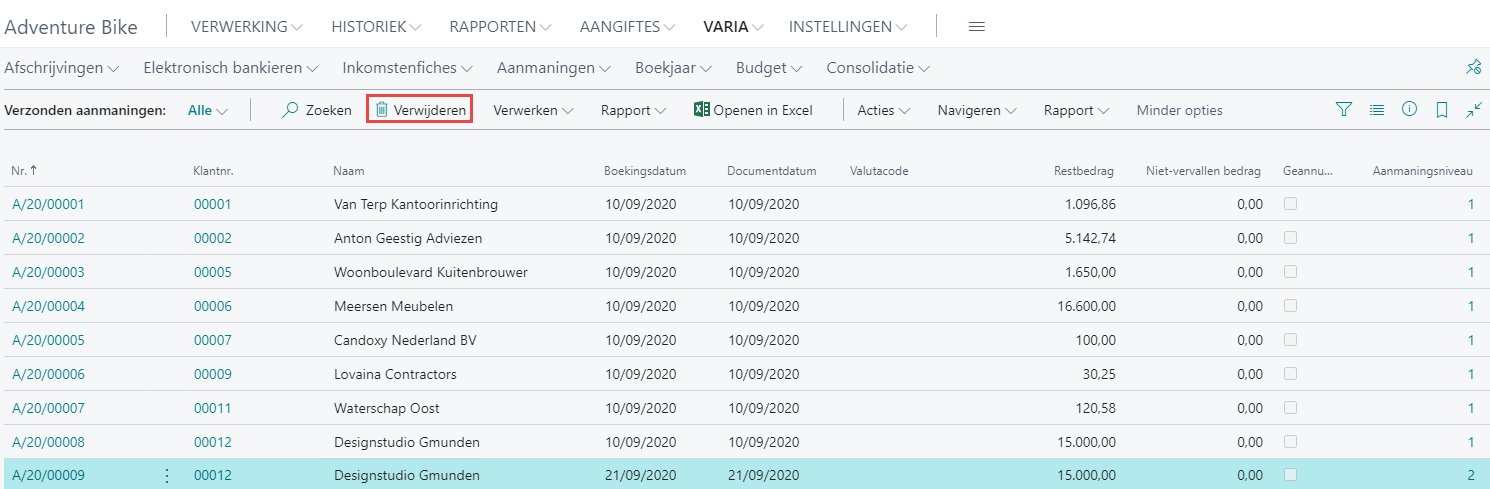Open the filter pane funnel icon
The image size is (1490, 489).
pos(1344,110)
